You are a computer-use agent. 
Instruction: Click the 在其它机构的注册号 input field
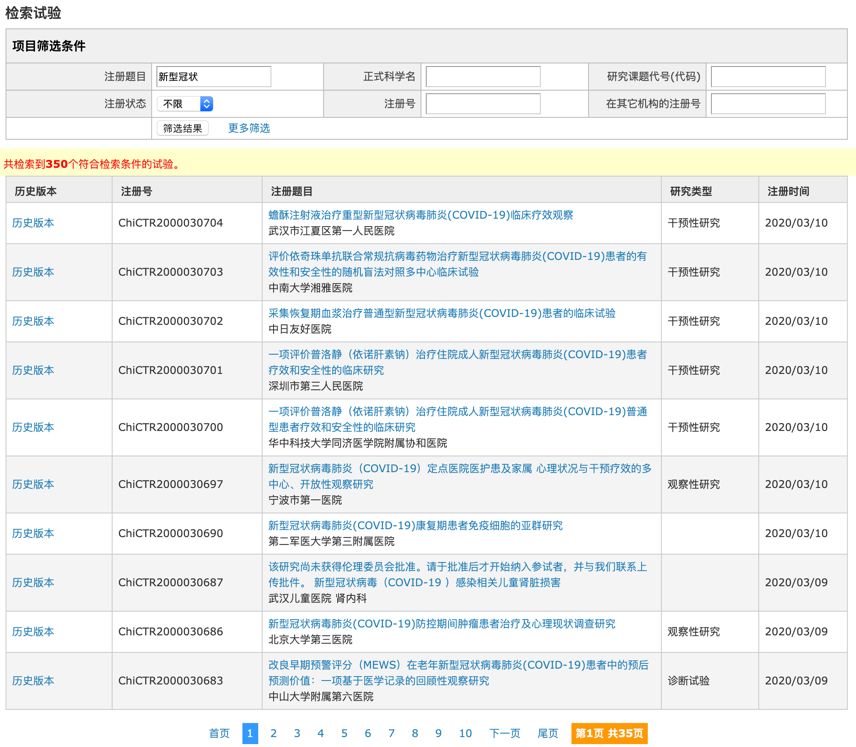tap(768, 104)
